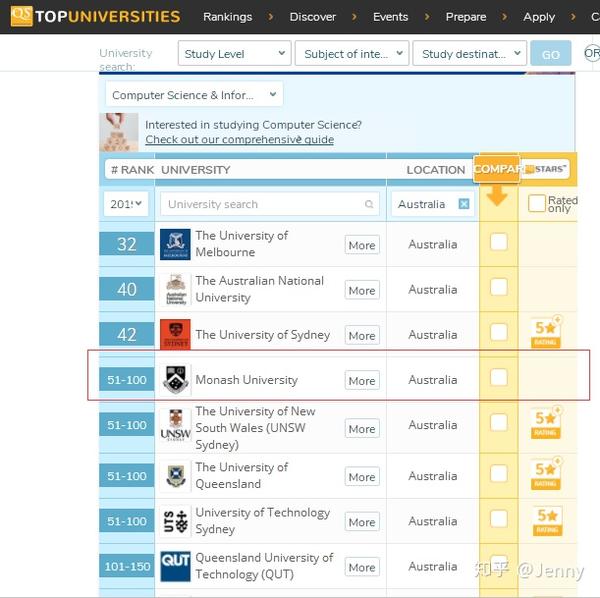View UNSW 5-star rating badge

point(546,422)
